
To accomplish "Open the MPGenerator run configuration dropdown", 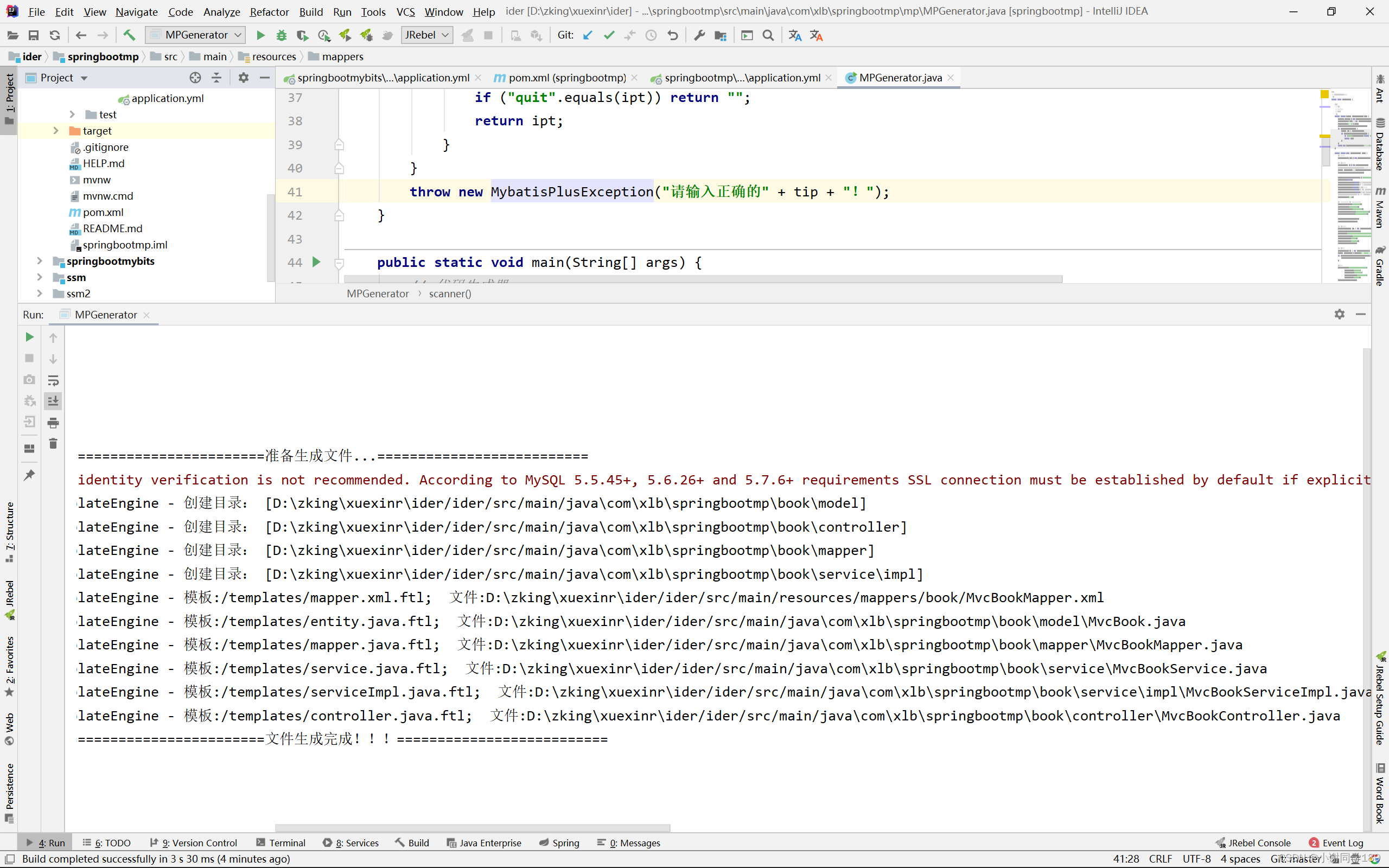I will pyautogui.click(x=195, y=35).
